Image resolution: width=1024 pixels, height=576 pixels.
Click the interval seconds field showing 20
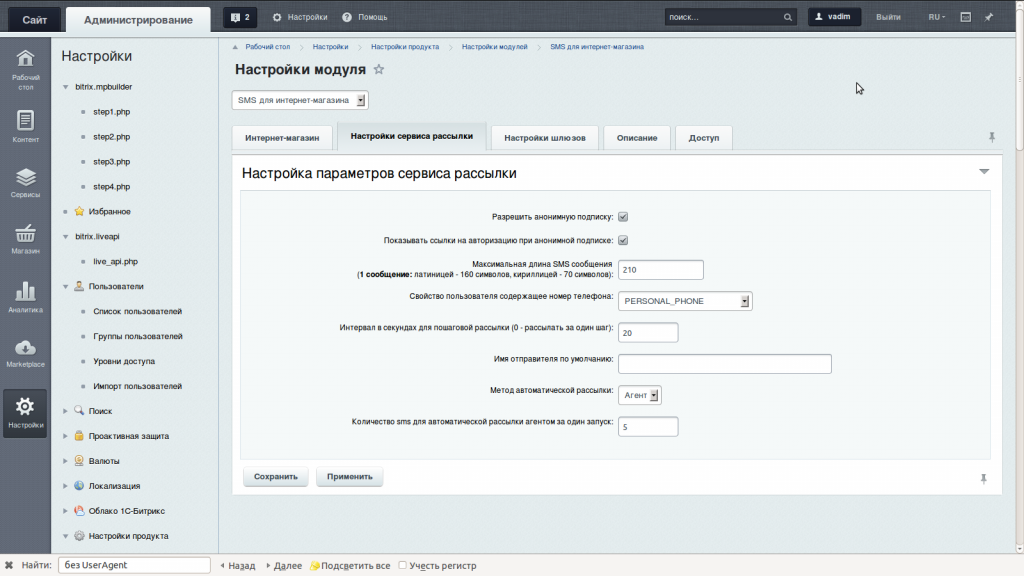click(x=648, y=332)
